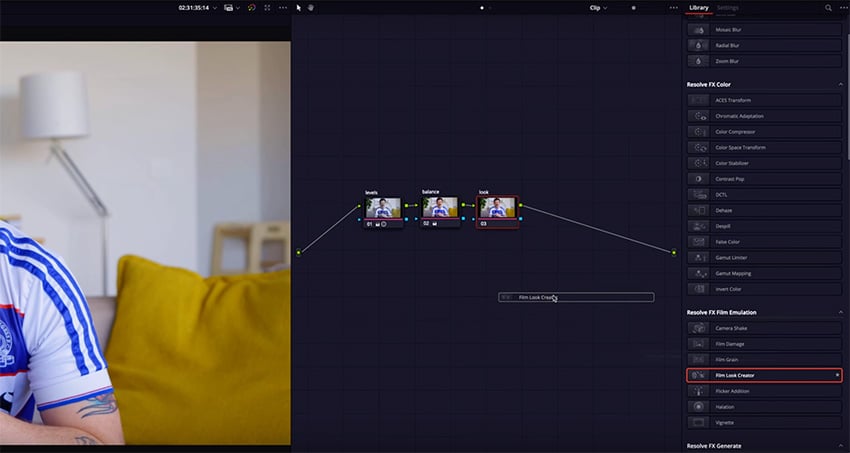Click the Film Damage effect icon
850x453 pixels.
(698, 344)
